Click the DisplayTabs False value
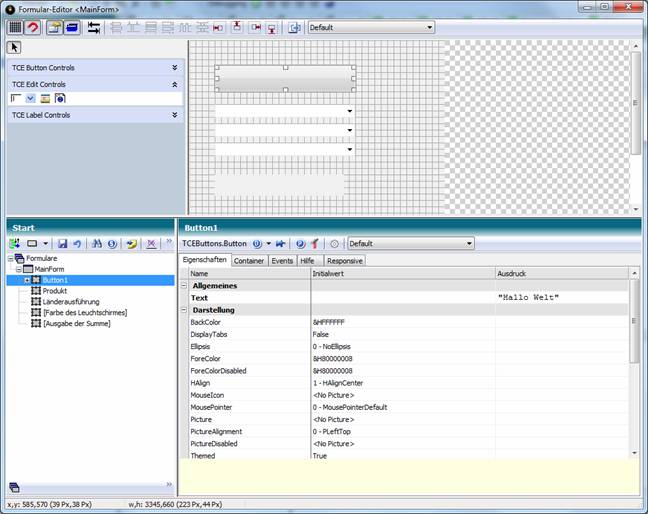This screenshot has width=648, height=514. [321, 334]
